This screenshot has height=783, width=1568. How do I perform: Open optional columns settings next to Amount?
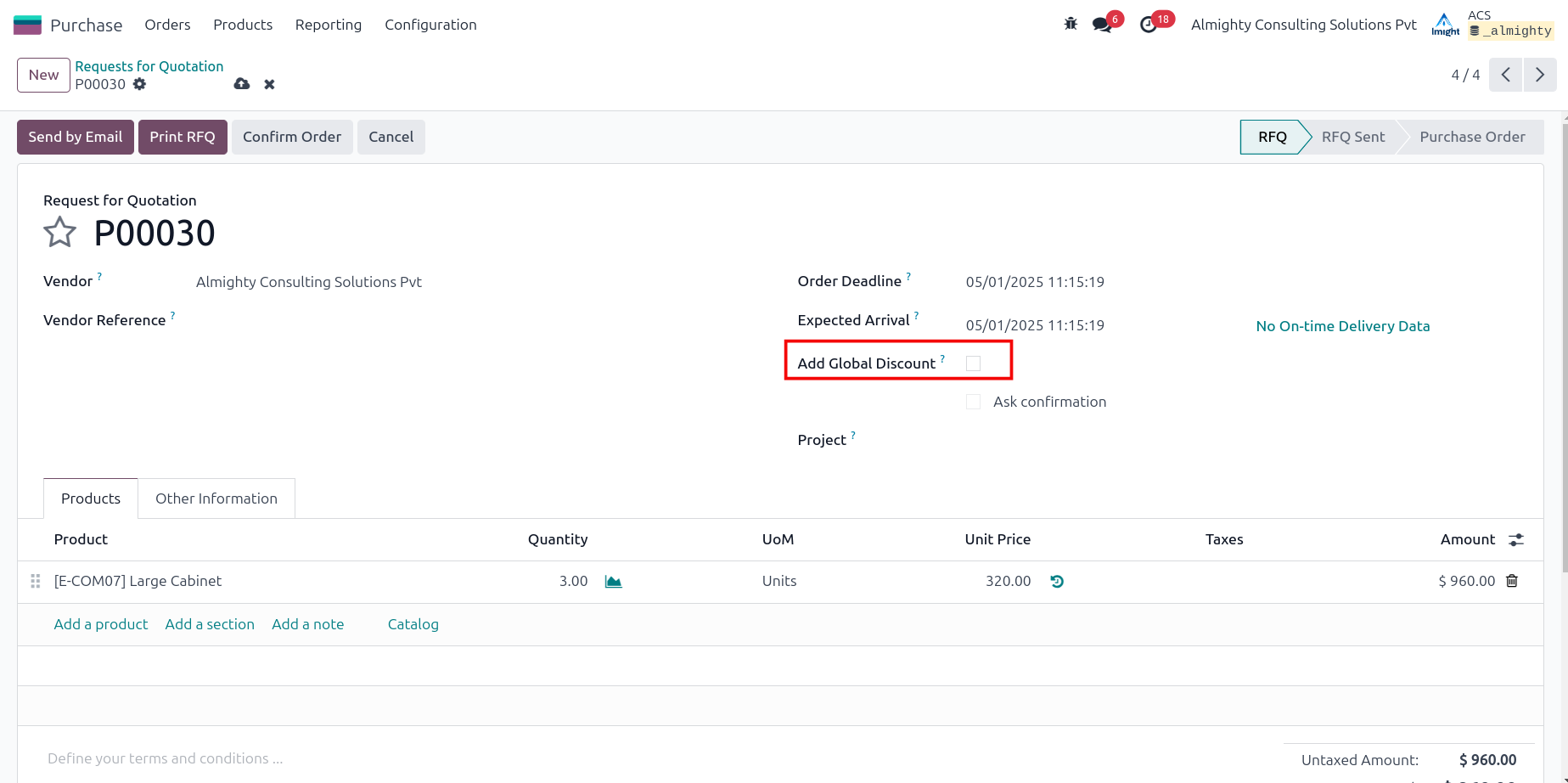pyautogui.click(x=1516, y=539)
